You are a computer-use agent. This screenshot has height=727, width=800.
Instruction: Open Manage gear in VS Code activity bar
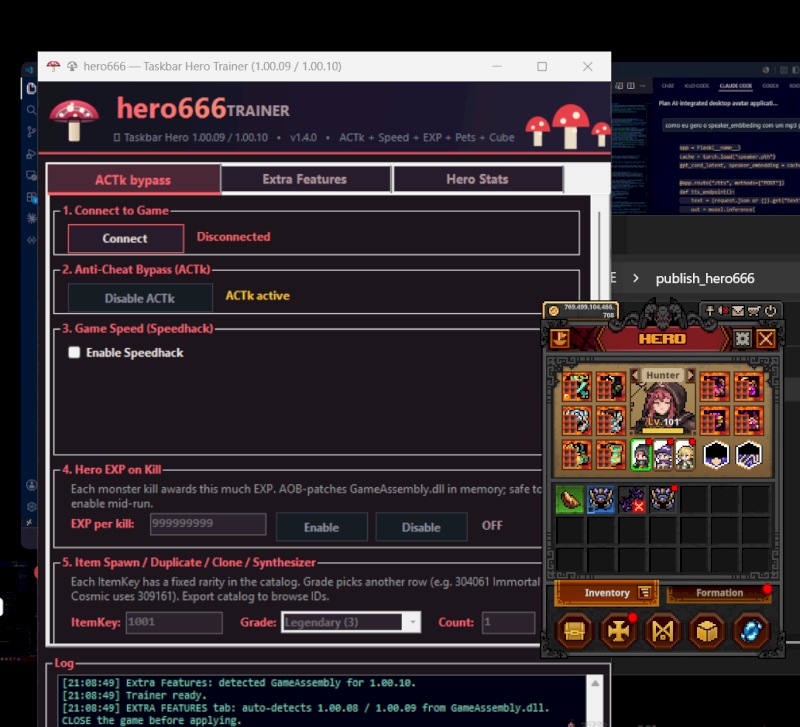click(x=31, y=506)
